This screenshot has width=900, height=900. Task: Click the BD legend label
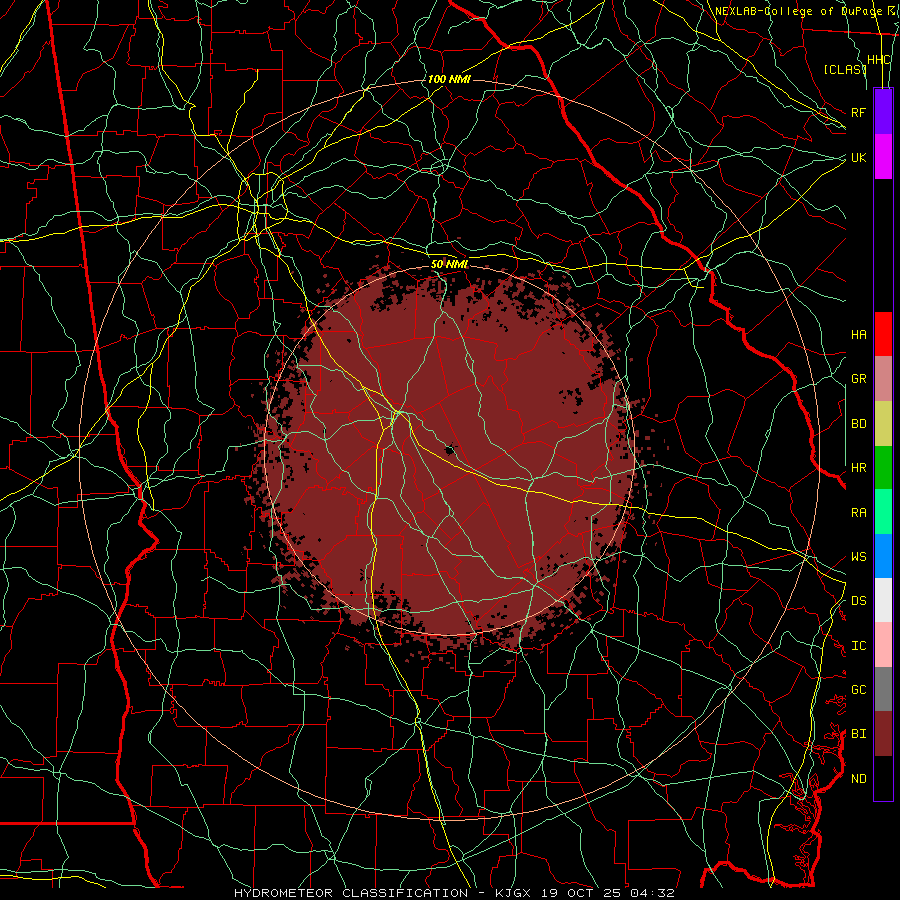click(858, 424)
